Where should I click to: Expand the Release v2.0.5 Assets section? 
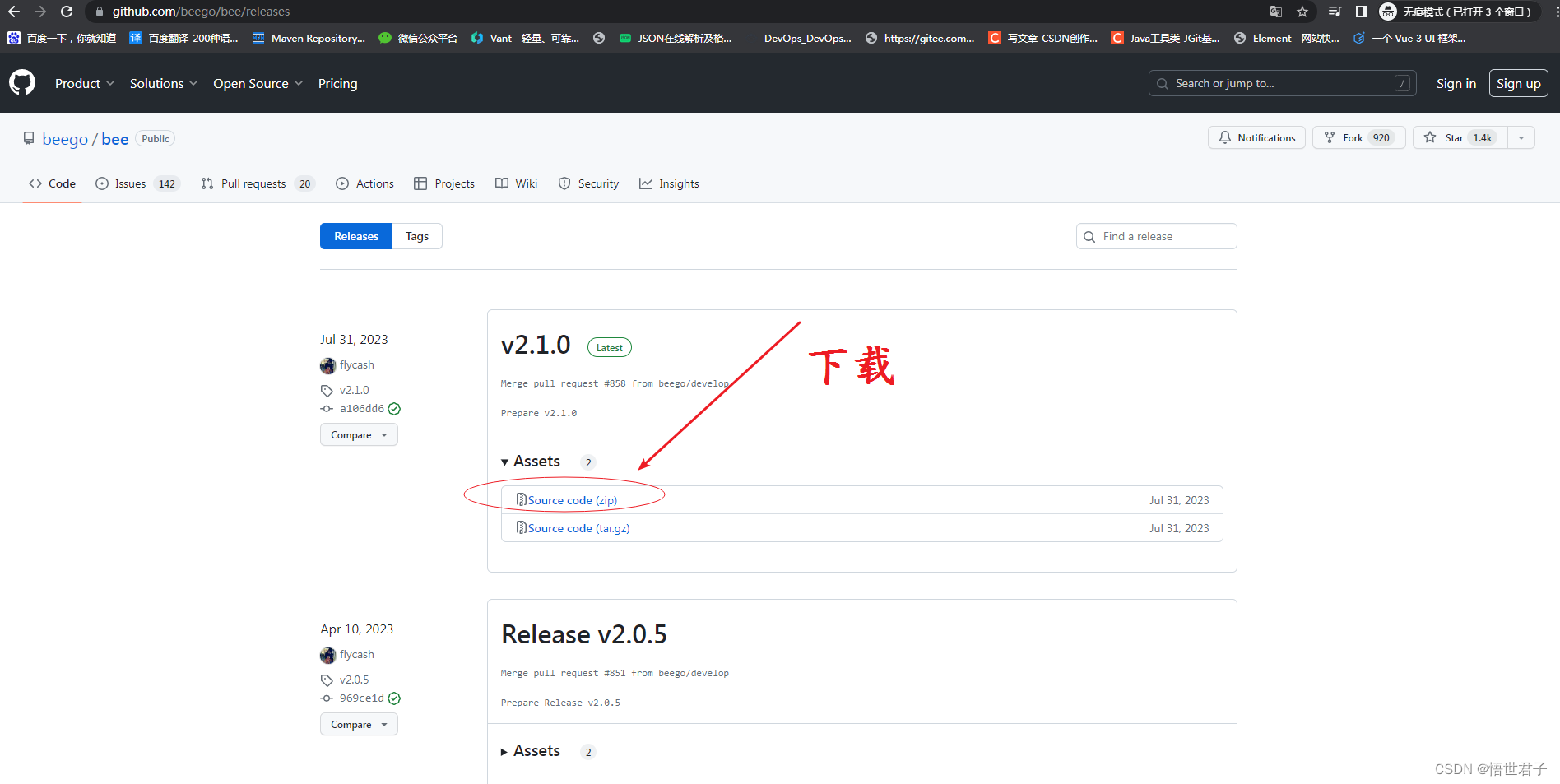coord(531,751)
